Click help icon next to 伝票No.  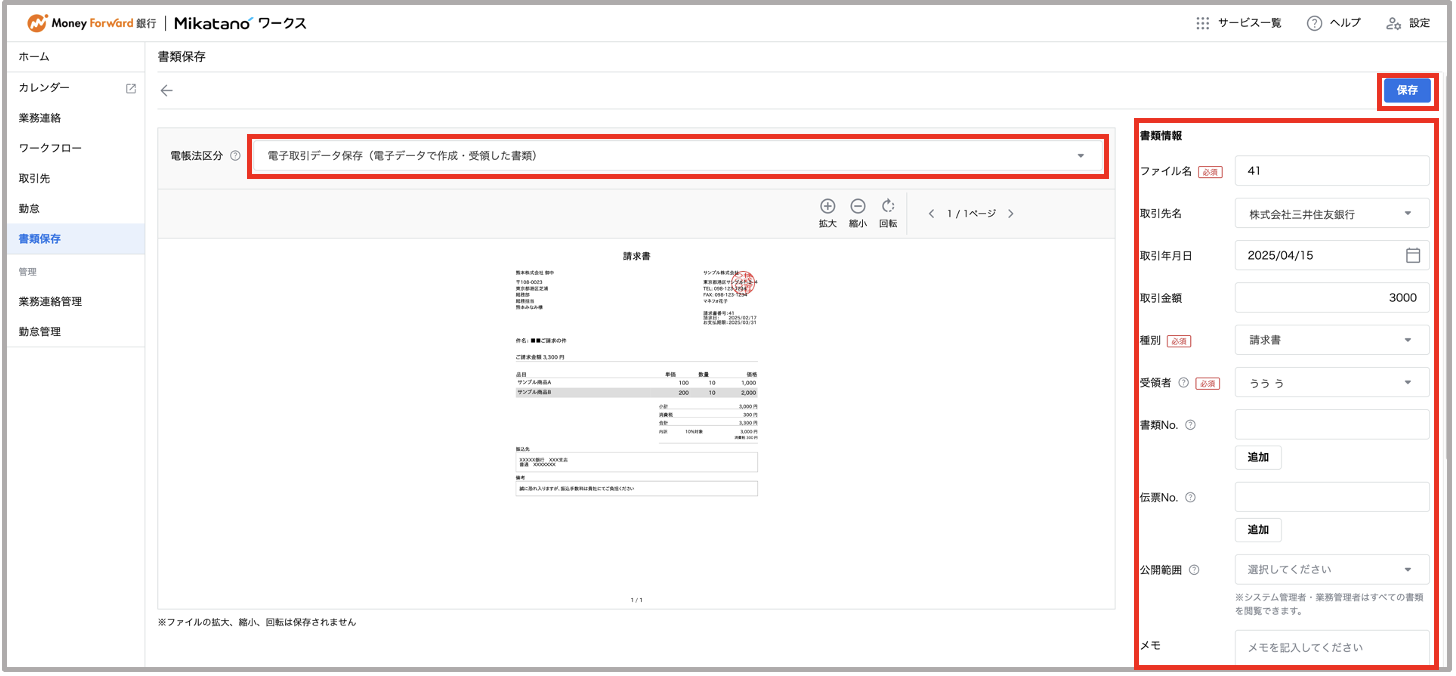1190,497
